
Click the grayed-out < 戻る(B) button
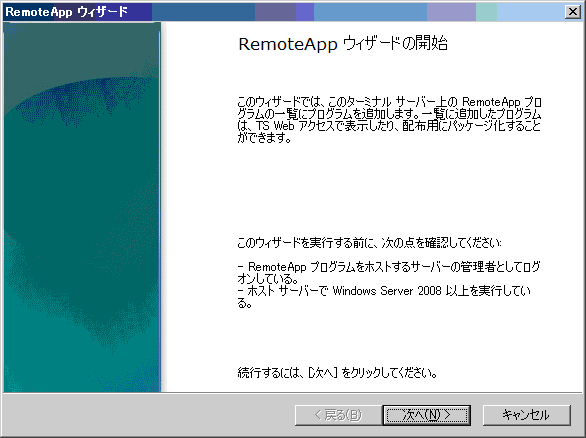click(338, 415)
